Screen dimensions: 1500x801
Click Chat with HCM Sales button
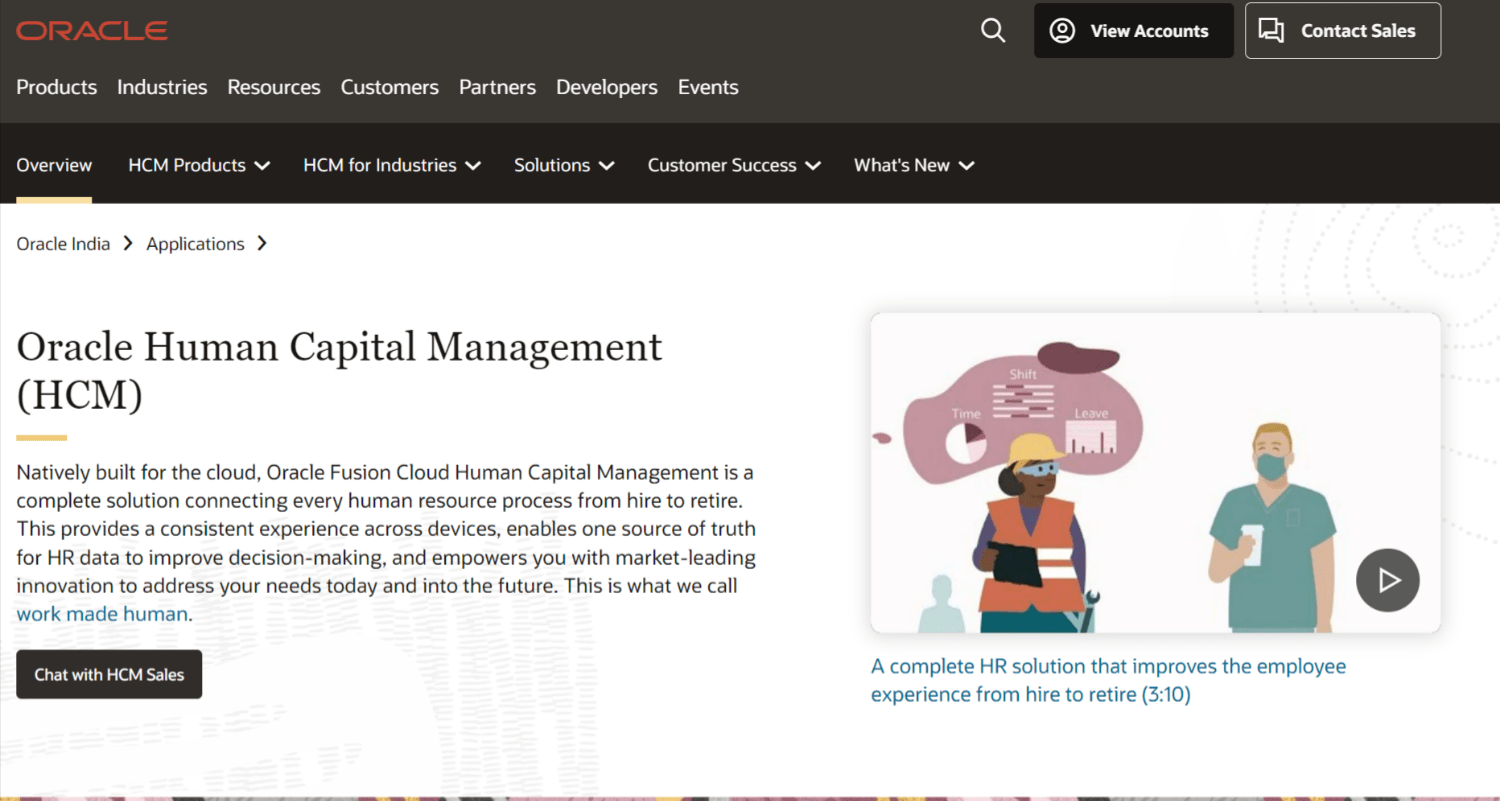click(x=109, y=674)
